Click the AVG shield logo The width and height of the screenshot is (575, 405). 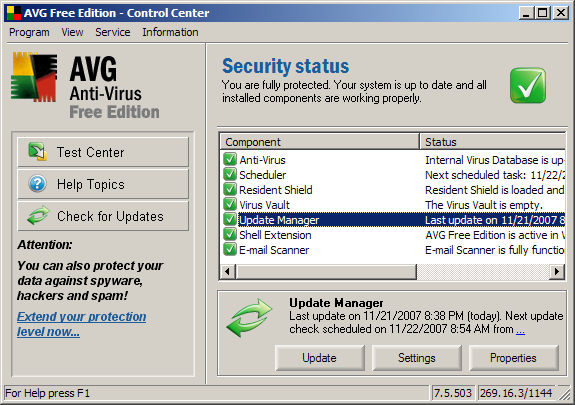coord(34,77)
